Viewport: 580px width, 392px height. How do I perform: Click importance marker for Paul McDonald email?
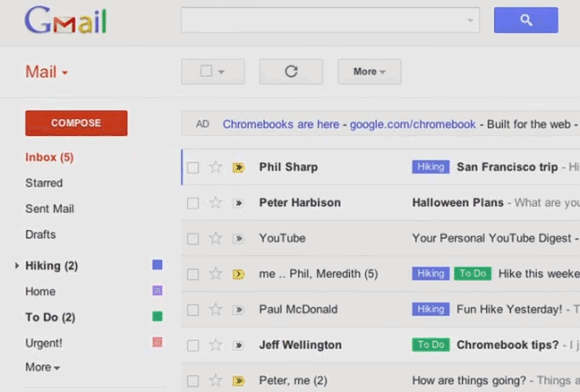pos(239,310)
